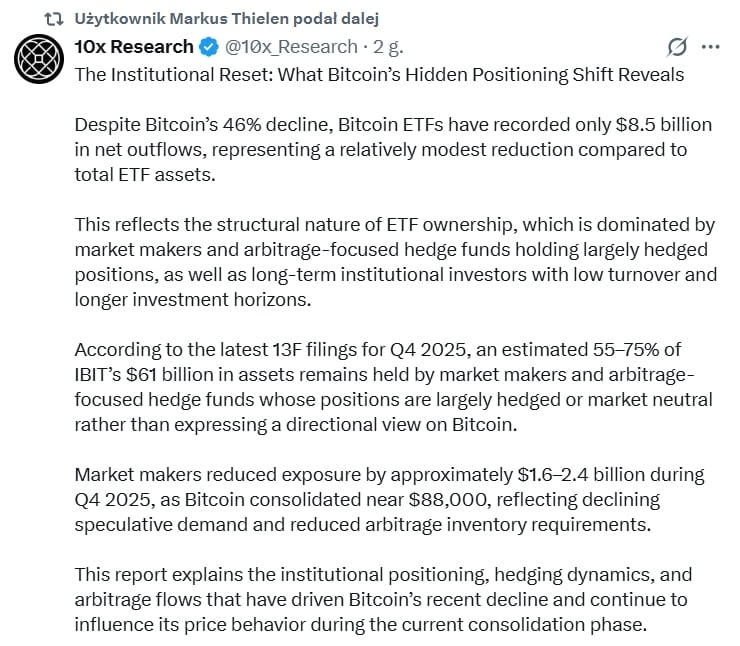The image size is (740, 646).
Task: Click the 10x Research display name
Action: (134, 46)
